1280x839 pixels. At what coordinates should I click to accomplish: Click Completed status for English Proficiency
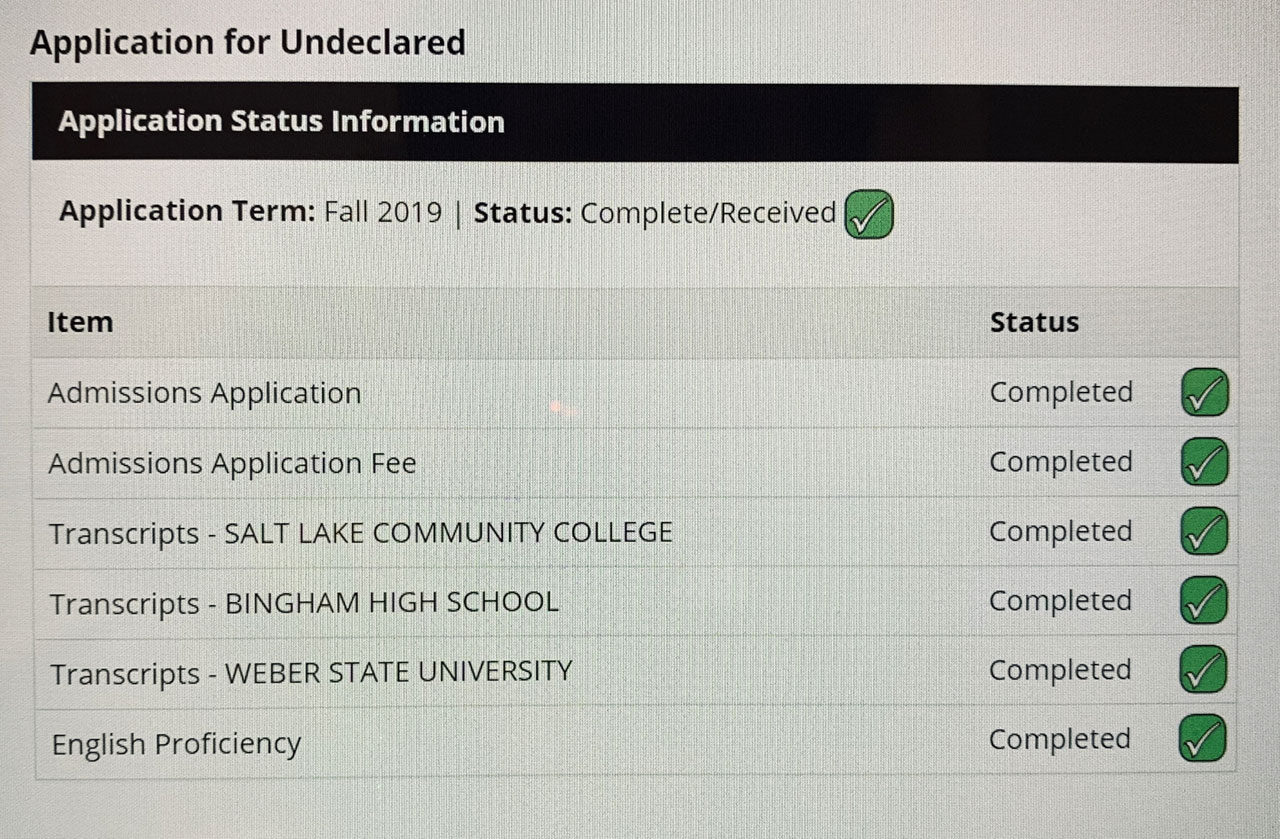1060,740
